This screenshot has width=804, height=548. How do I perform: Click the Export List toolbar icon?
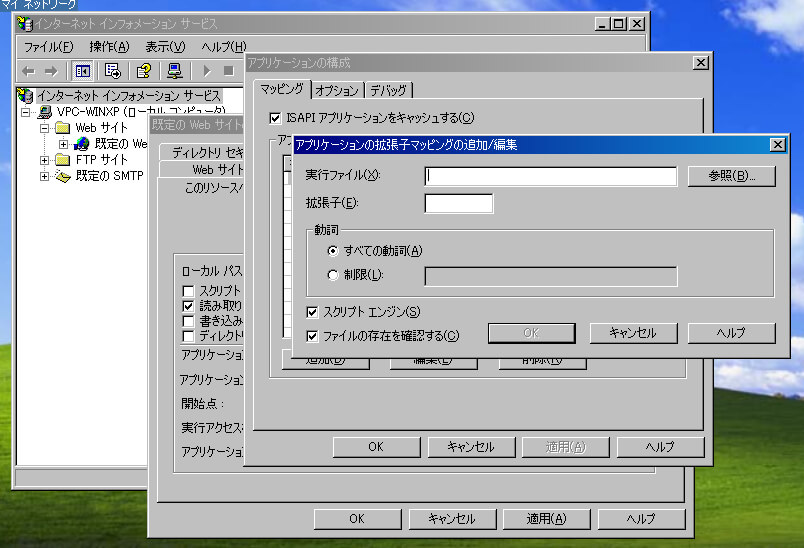[113, 71]
